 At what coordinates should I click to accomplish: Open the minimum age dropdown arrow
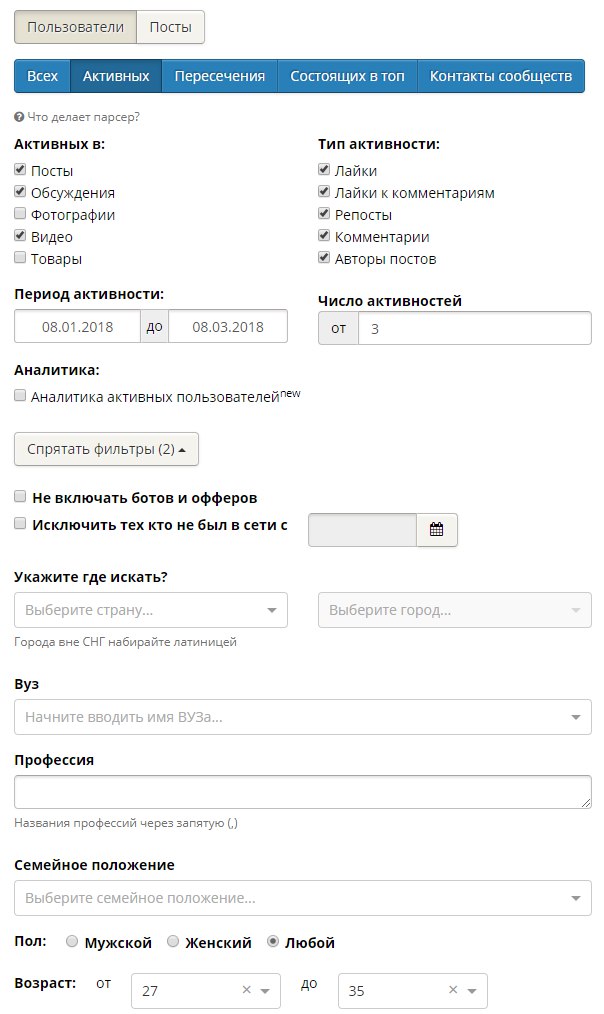265,991
